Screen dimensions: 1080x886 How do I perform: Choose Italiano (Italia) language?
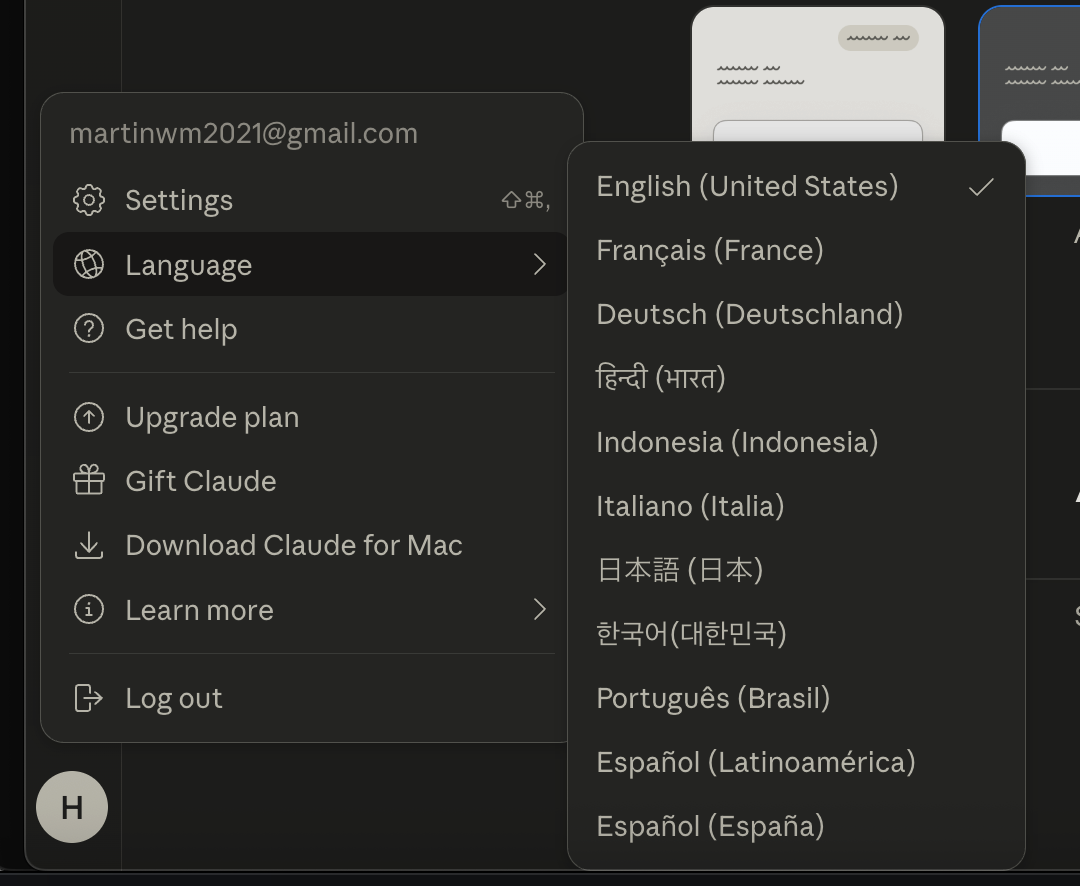click(796, 506)
